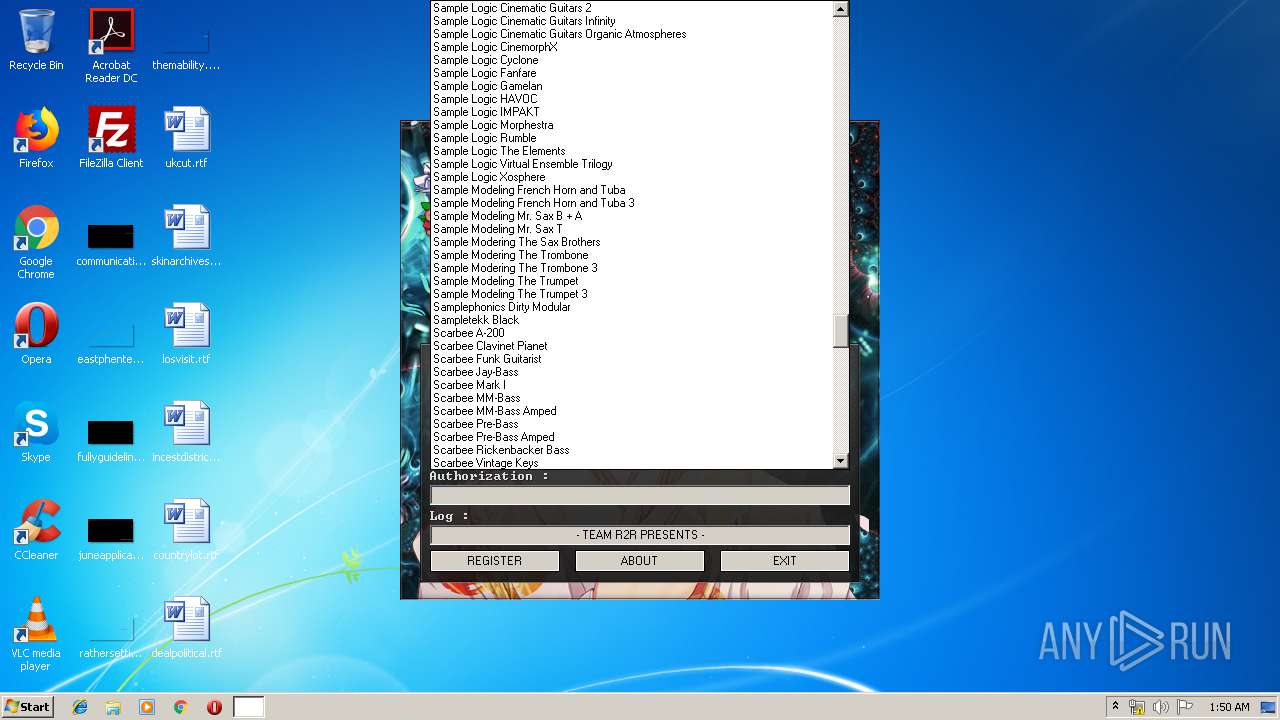
Task: Show hidden system tray icons
Action: click(1116, 707)
